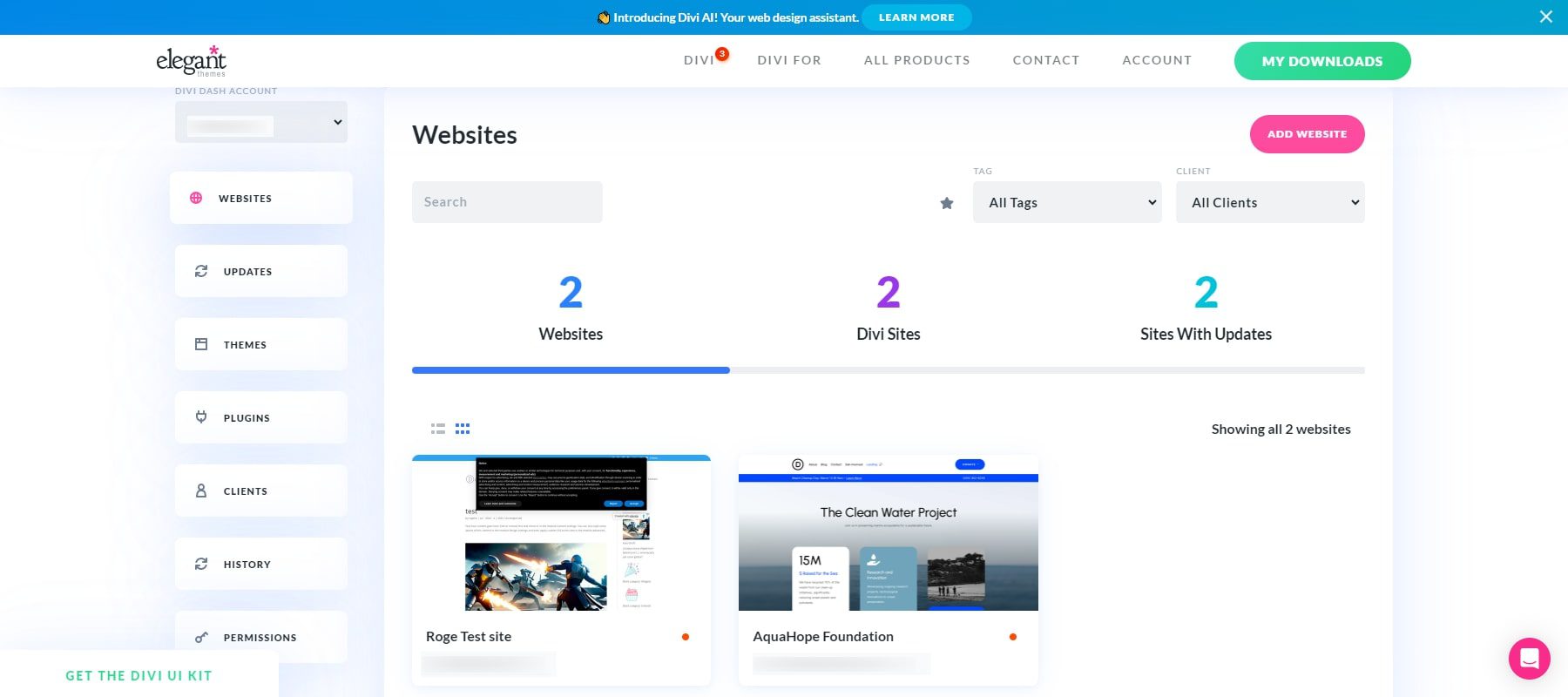Viewport: 1568px width, 697px height.
Task: Click the status dot on AquaHope Foundation
Action: pos(1012,637)
